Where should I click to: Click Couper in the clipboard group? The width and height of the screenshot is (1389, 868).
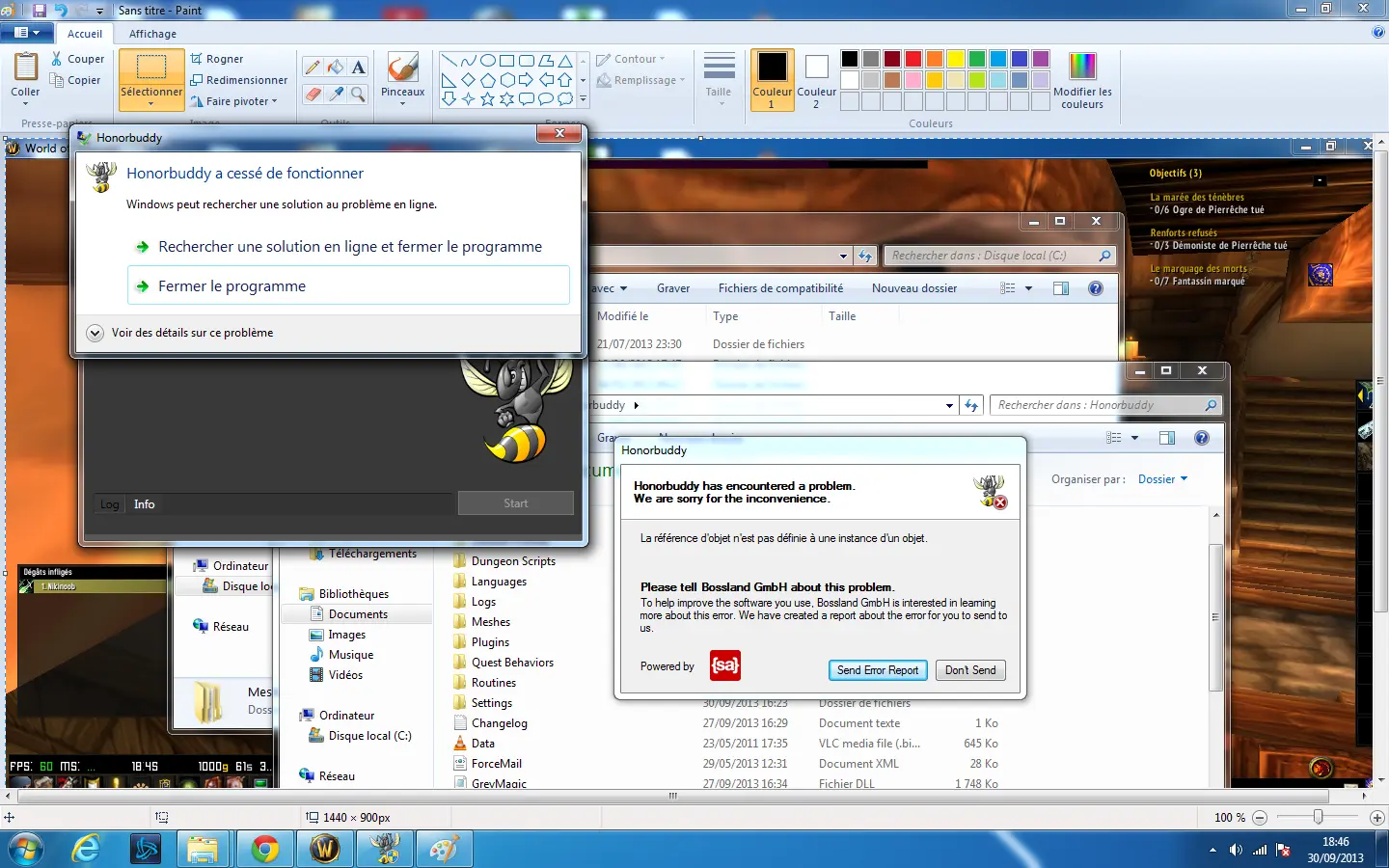pos(77,59)
